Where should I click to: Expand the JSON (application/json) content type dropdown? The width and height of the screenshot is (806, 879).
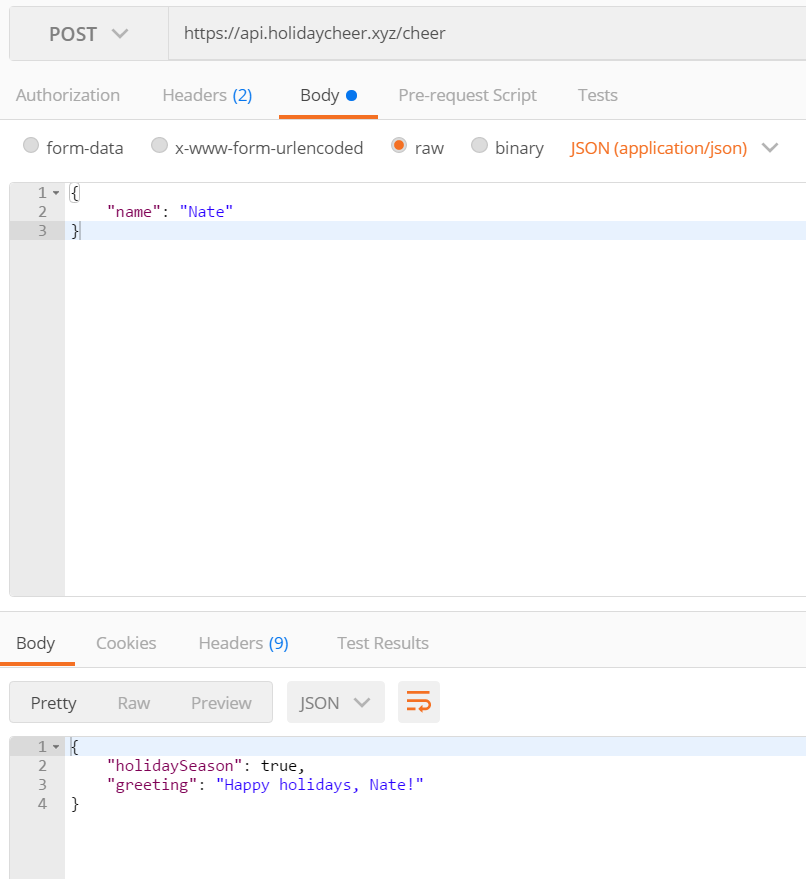click(673, 148)
